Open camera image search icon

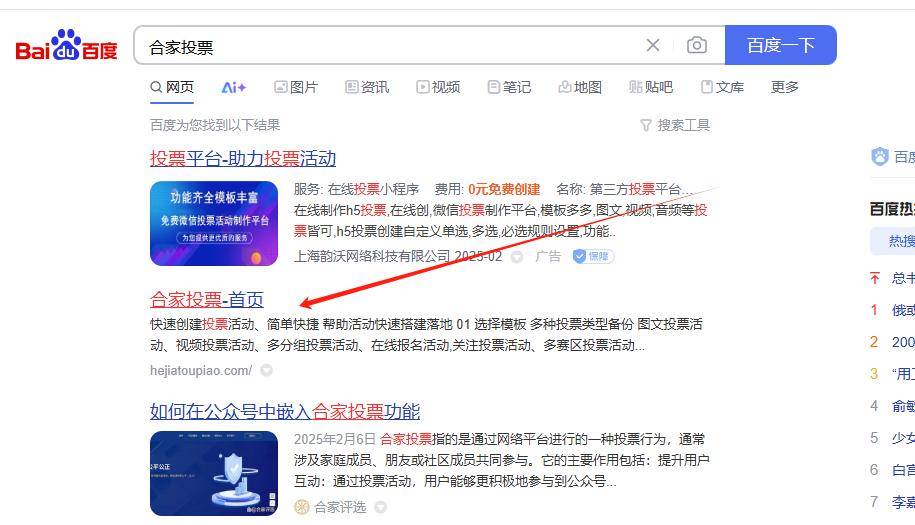[x=697, y=45]
